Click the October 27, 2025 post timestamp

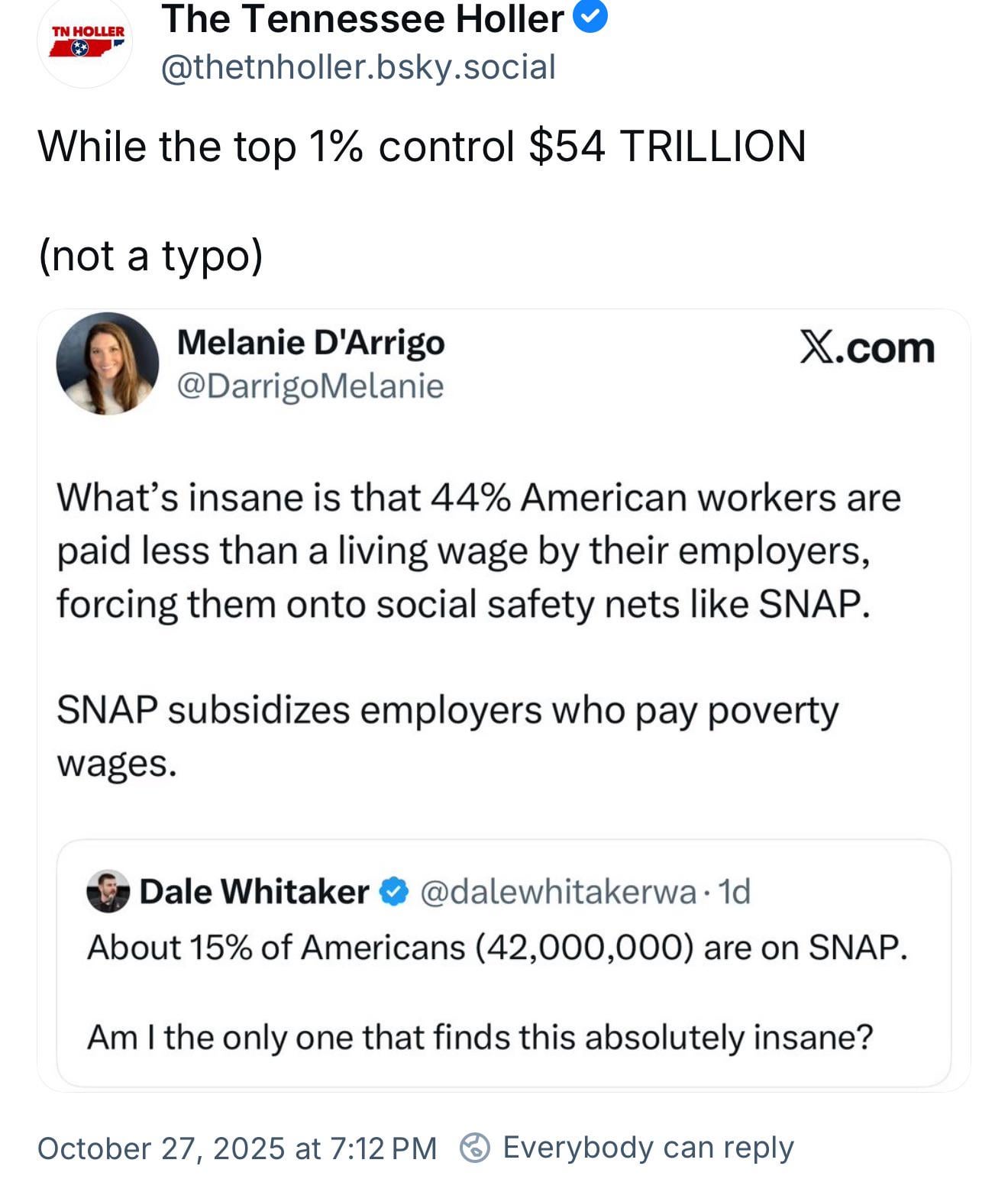coord(237,1148)
